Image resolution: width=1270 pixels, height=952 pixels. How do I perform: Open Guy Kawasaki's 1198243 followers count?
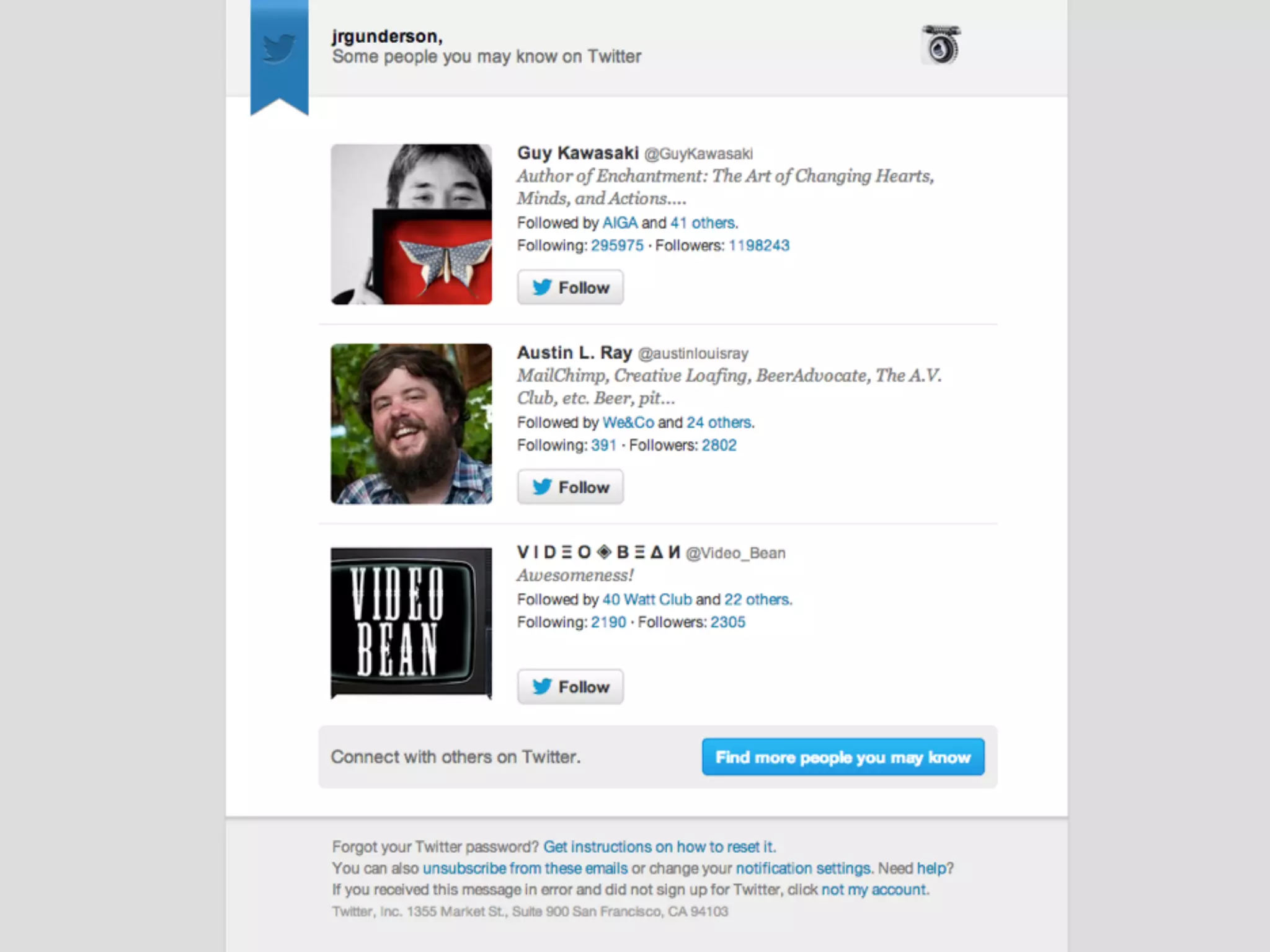[758, 245]
